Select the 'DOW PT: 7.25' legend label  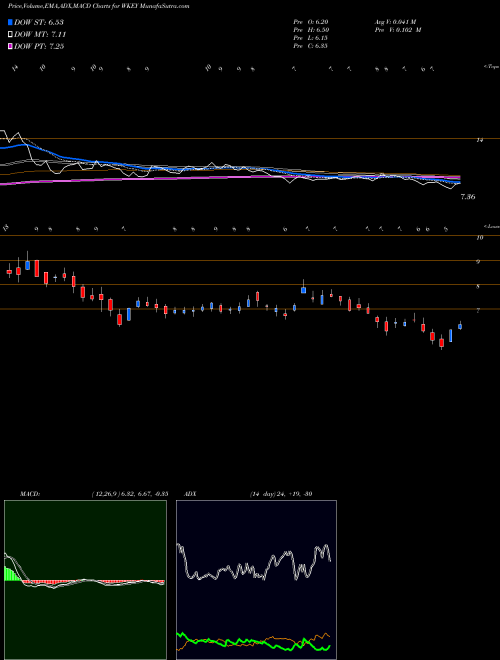[39, 46]
